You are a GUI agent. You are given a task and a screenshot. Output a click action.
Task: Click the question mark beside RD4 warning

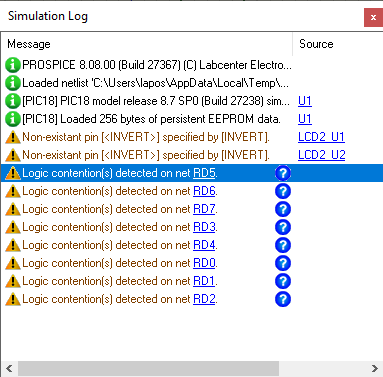[283, 245]
